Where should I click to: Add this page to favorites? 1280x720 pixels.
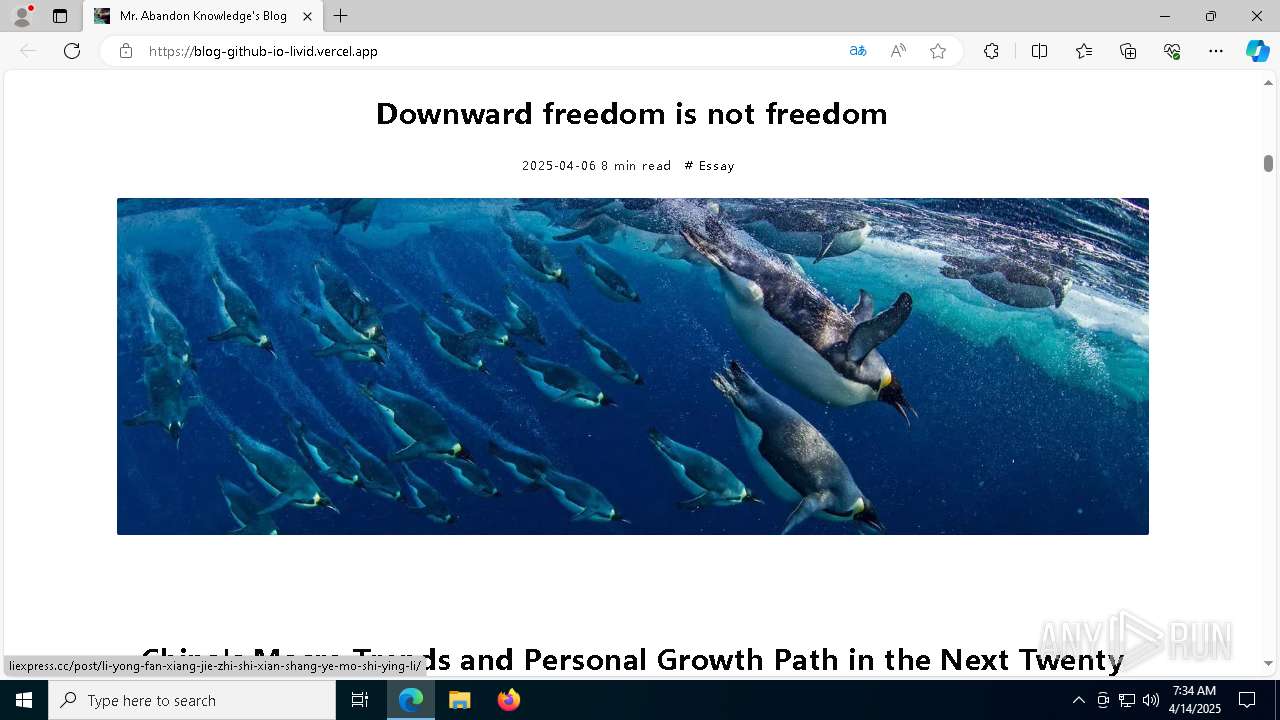pos(938,51)
